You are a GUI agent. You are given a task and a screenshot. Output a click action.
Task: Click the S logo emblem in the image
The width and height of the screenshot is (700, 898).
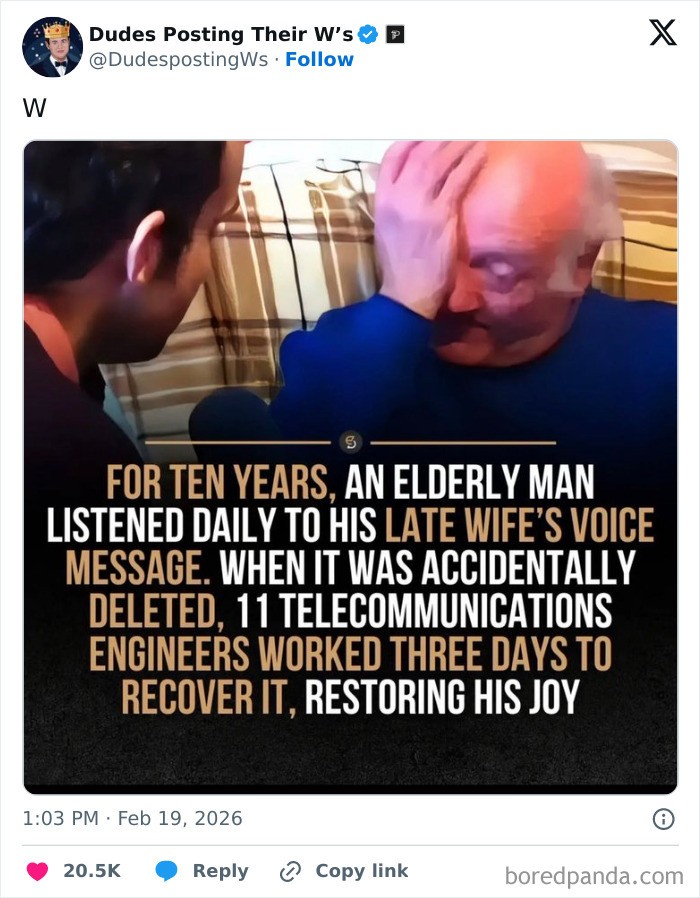point(351,442)
